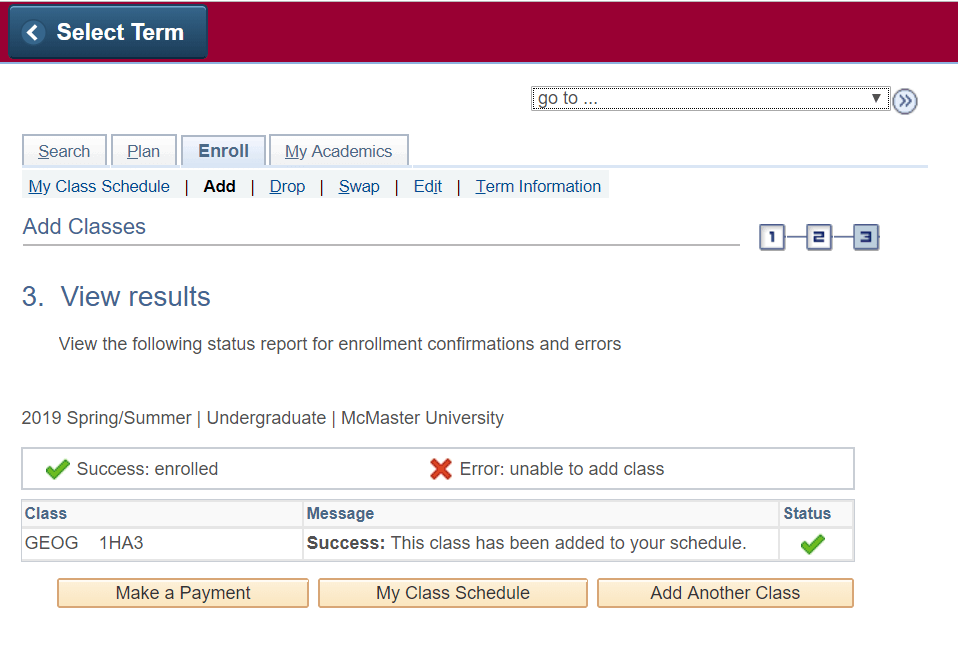Select the Enroll tab
The width and height of the screenshot is (958, 648).
point(223,151)
